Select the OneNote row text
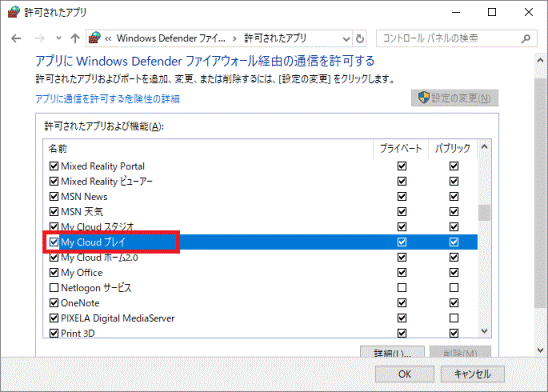This screenshot has height=392, width=548. [x=80, y=303]
